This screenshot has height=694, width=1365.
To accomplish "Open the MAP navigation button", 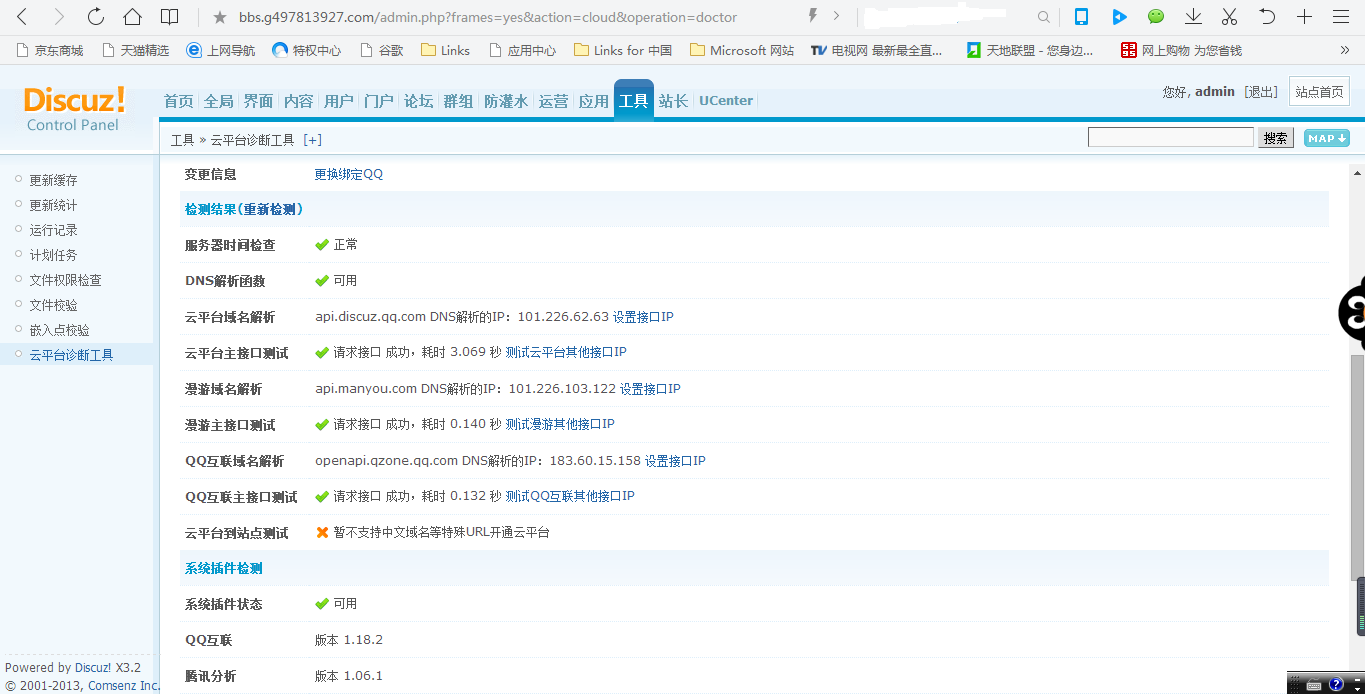I will 1327,138.
